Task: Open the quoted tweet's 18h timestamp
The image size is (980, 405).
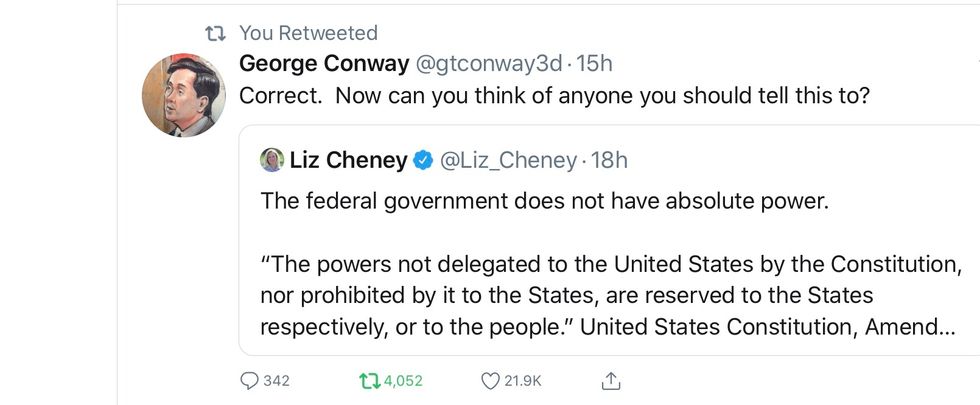Action: tap(609, 160)
